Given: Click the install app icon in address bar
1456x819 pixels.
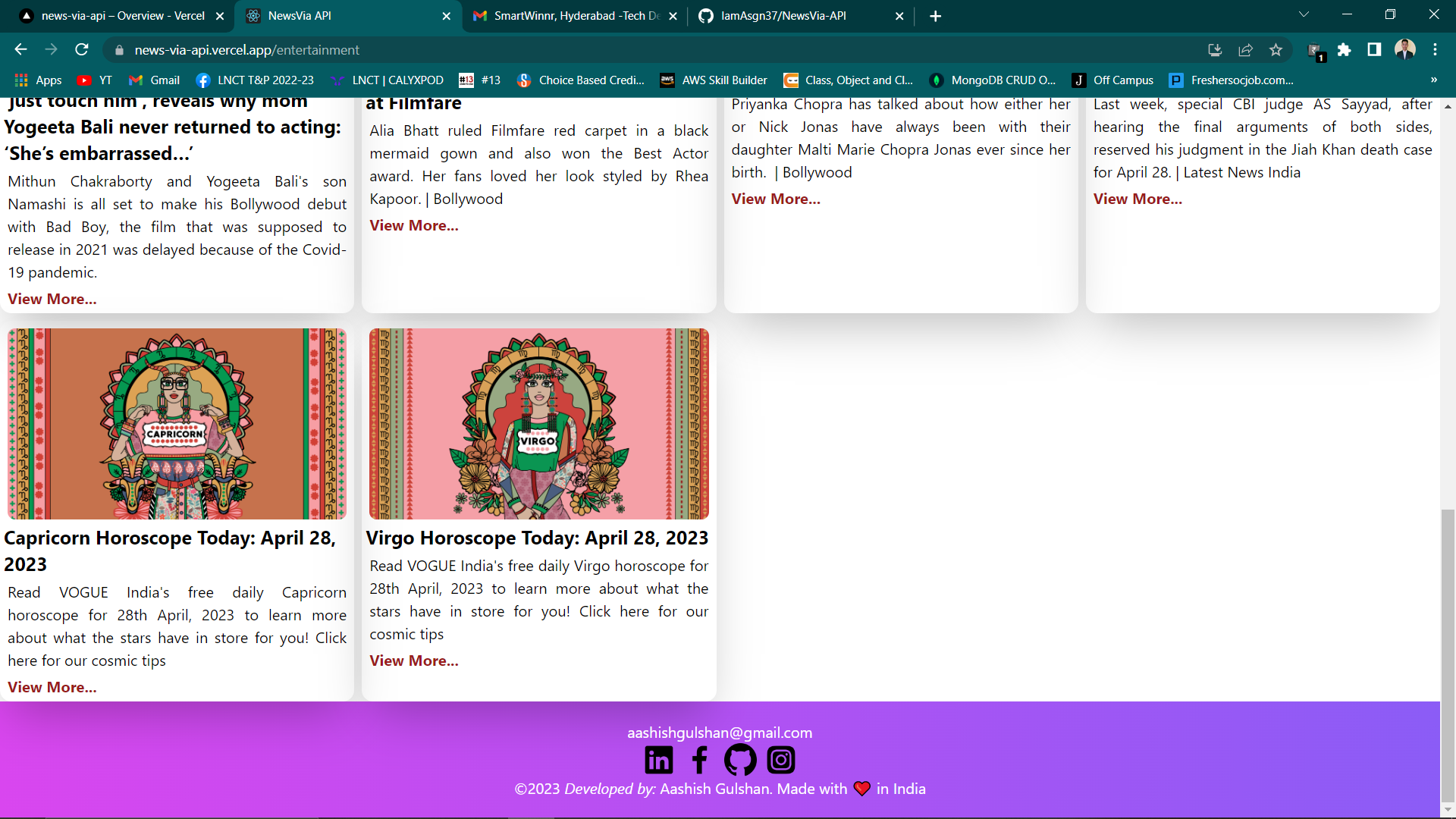Looking at the screenshot, I should (x=1215, y=50).
